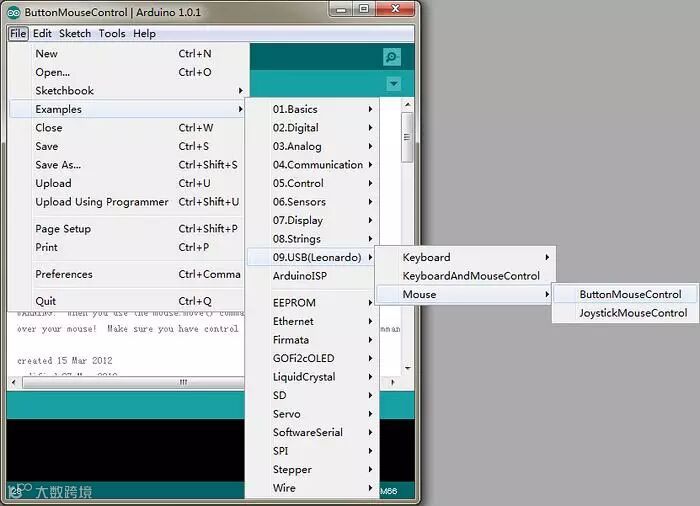Expand LiquidCrystal library examples

pyautogui.click(x=312, y=377)
